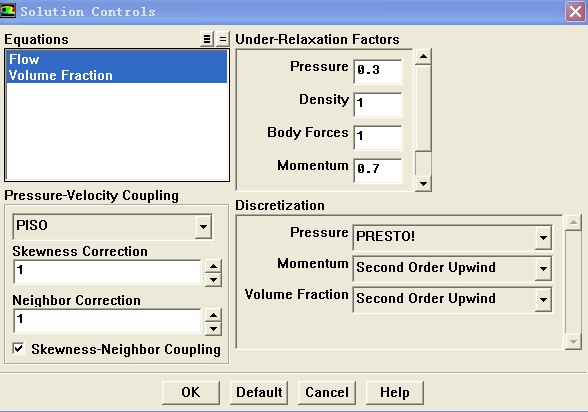Click down arrow in Discretization scrollbar

573,341
